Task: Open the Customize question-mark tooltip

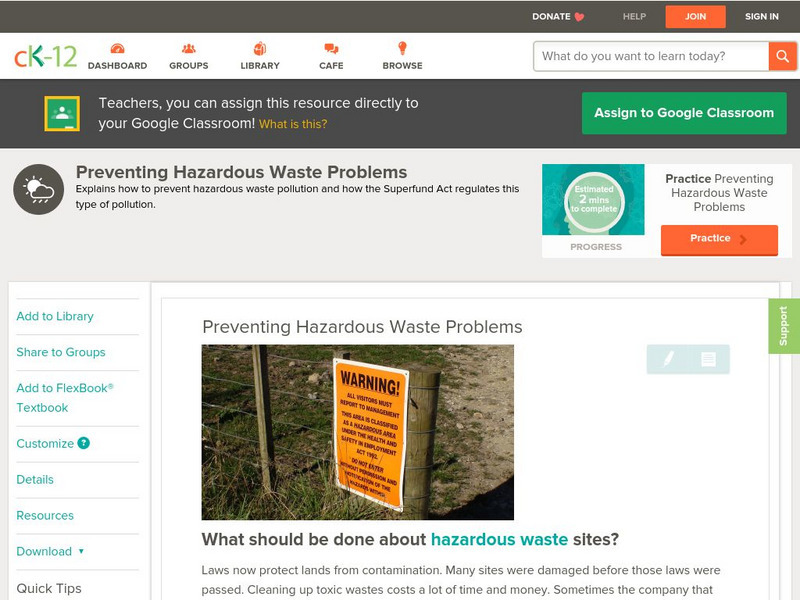Action: pyautogui.click(x=85, y=443)
